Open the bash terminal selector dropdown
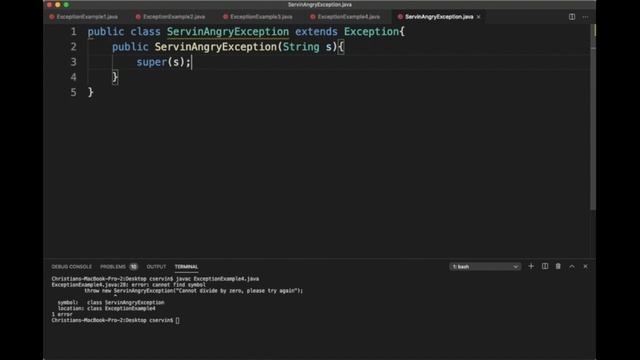 click(x=485, y=267)
